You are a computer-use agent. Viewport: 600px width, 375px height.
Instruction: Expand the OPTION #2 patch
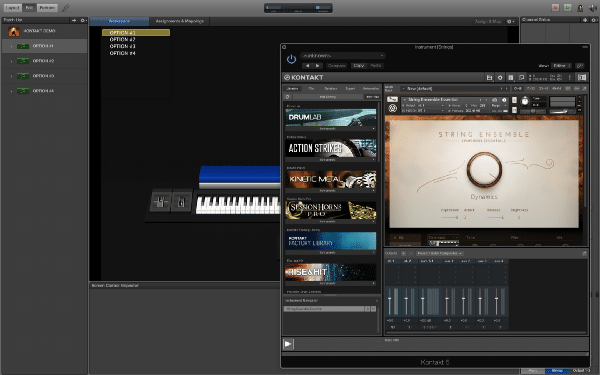point(11,61)
